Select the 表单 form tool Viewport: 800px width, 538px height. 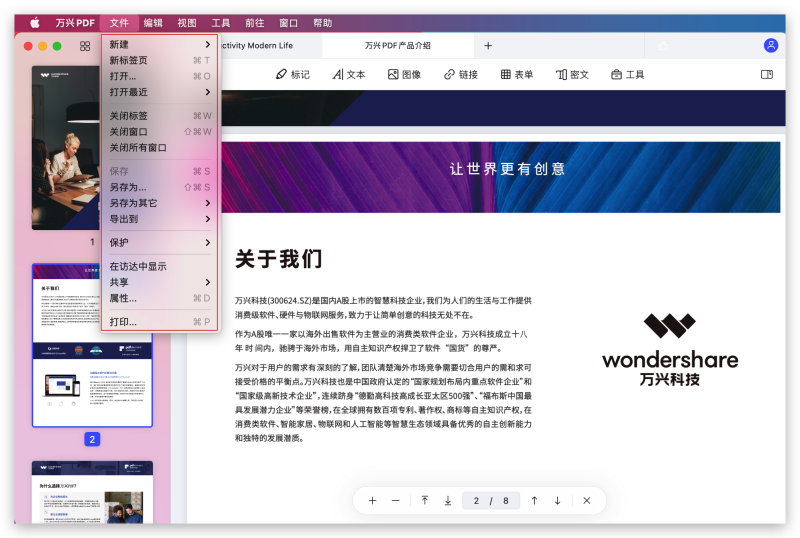[516, 75]
